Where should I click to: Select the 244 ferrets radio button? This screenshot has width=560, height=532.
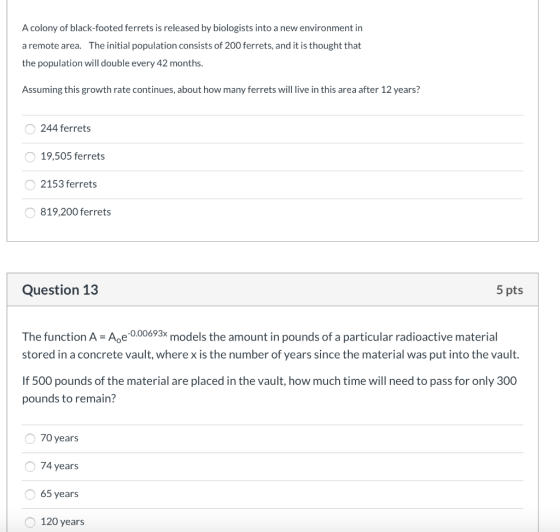pos(30,129)
